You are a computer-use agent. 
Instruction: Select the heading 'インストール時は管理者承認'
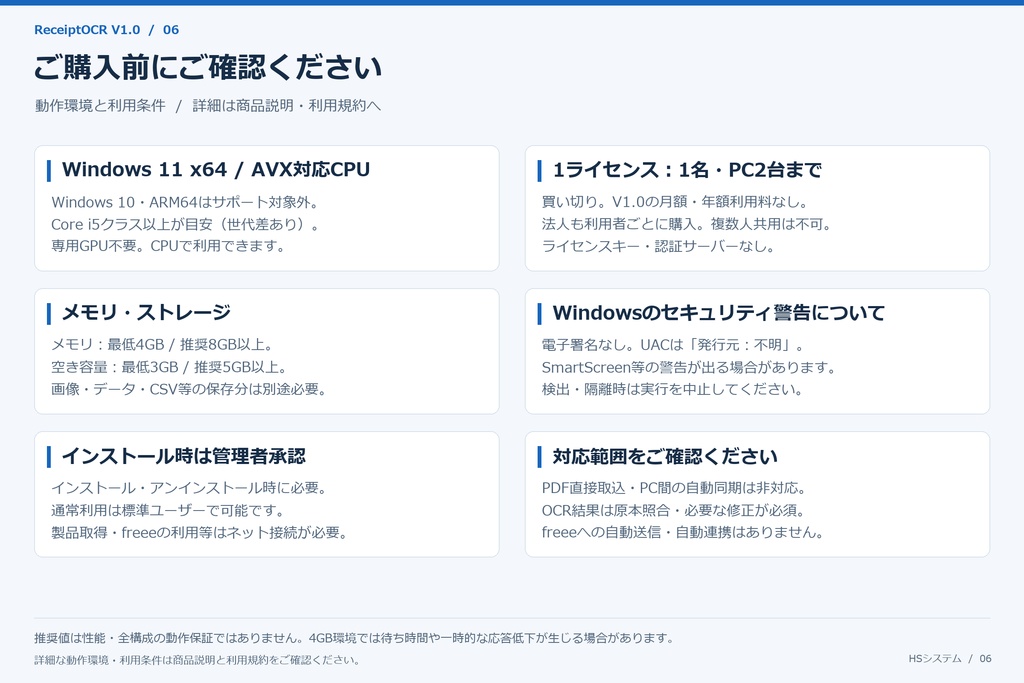pyautogui.click(x=184, y=456)
